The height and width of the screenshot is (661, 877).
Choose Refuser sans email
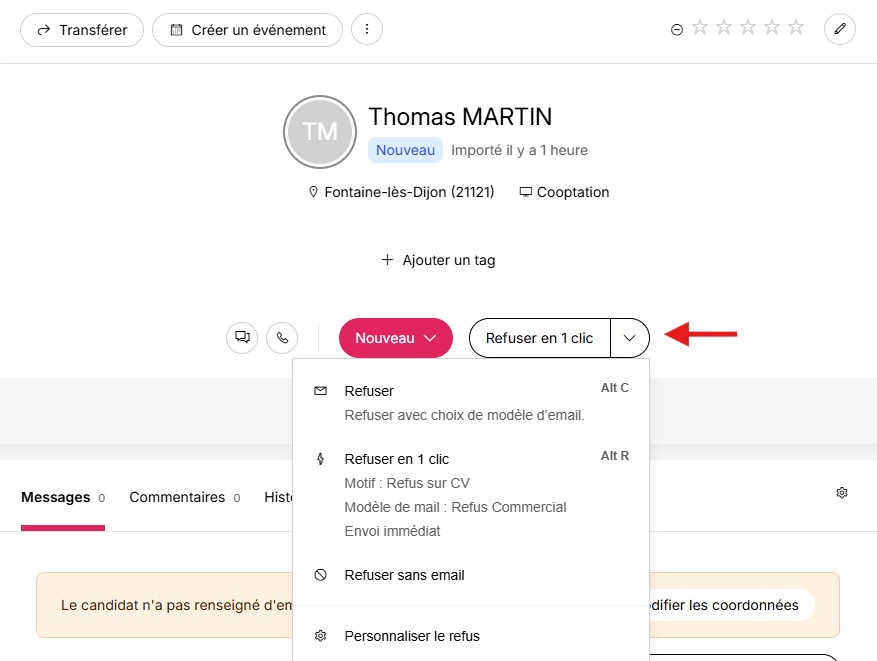pyautogui.click(x=471, y=575)
